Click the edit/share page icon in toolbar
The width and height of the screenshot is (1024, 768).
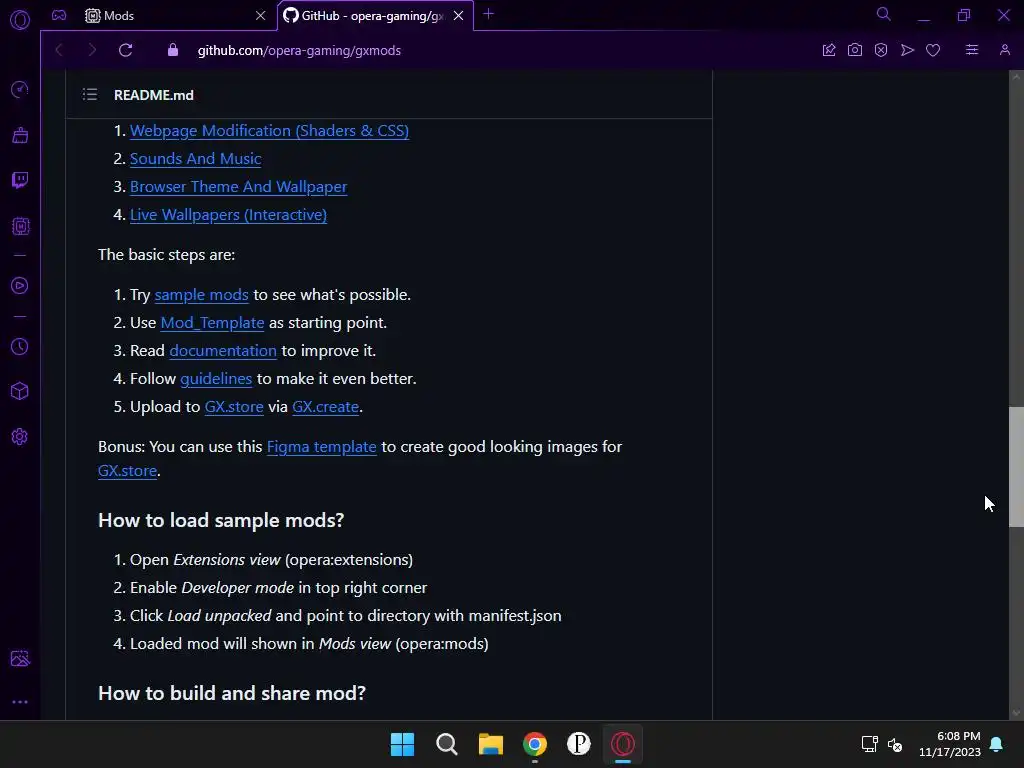829,50
